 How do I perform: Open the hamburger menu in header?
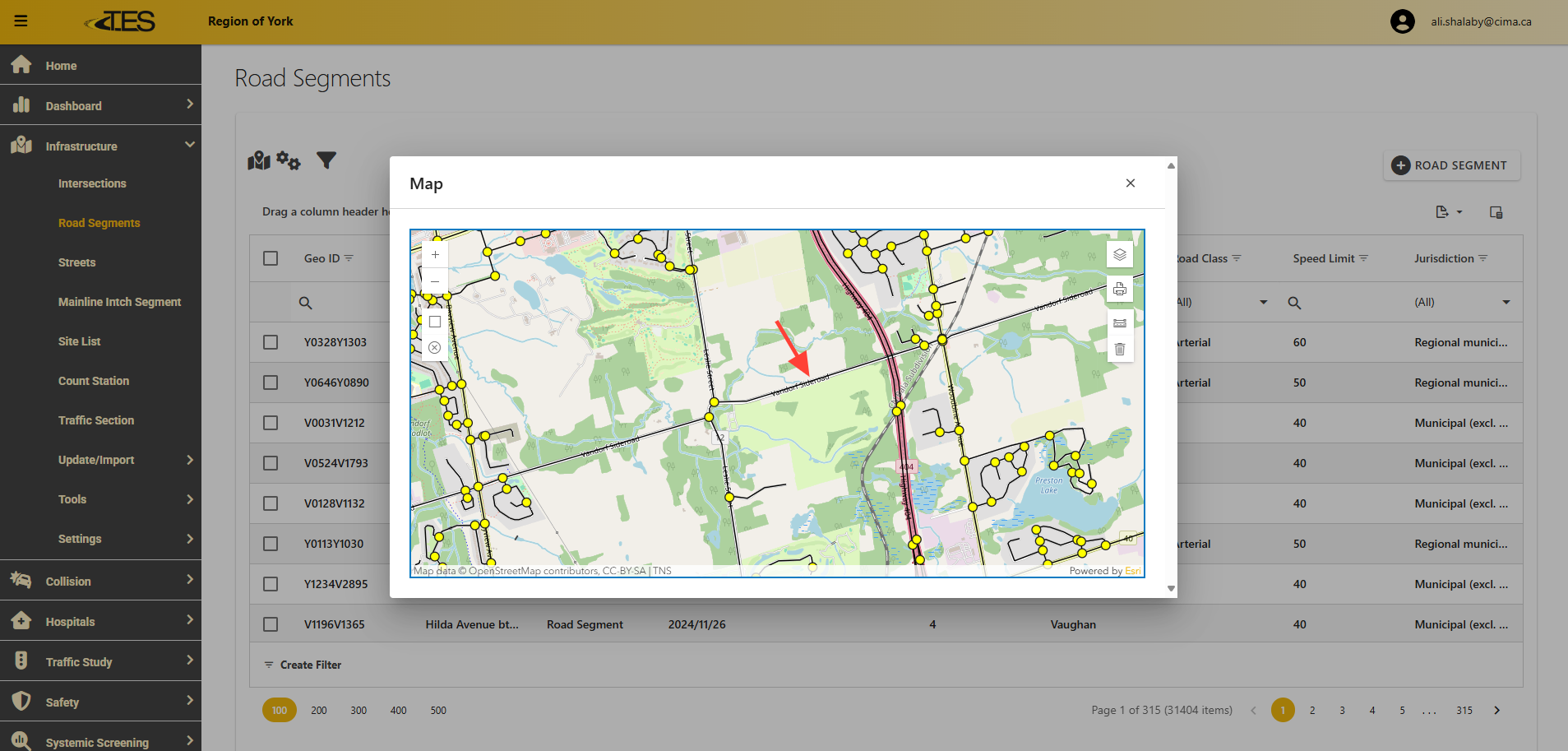tap(21, 21)
